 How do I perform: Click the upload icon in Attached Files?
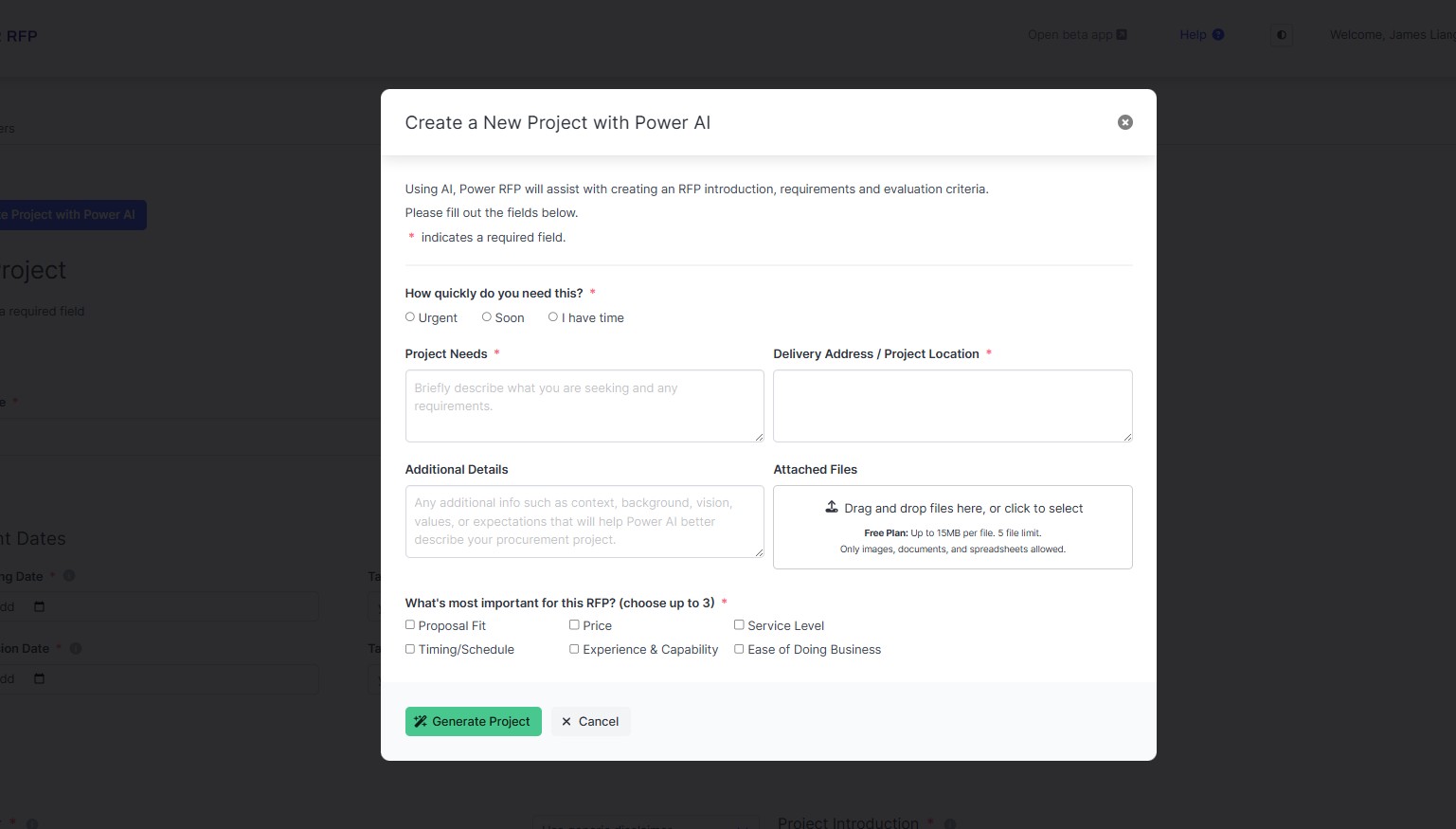tap(832, 507)
